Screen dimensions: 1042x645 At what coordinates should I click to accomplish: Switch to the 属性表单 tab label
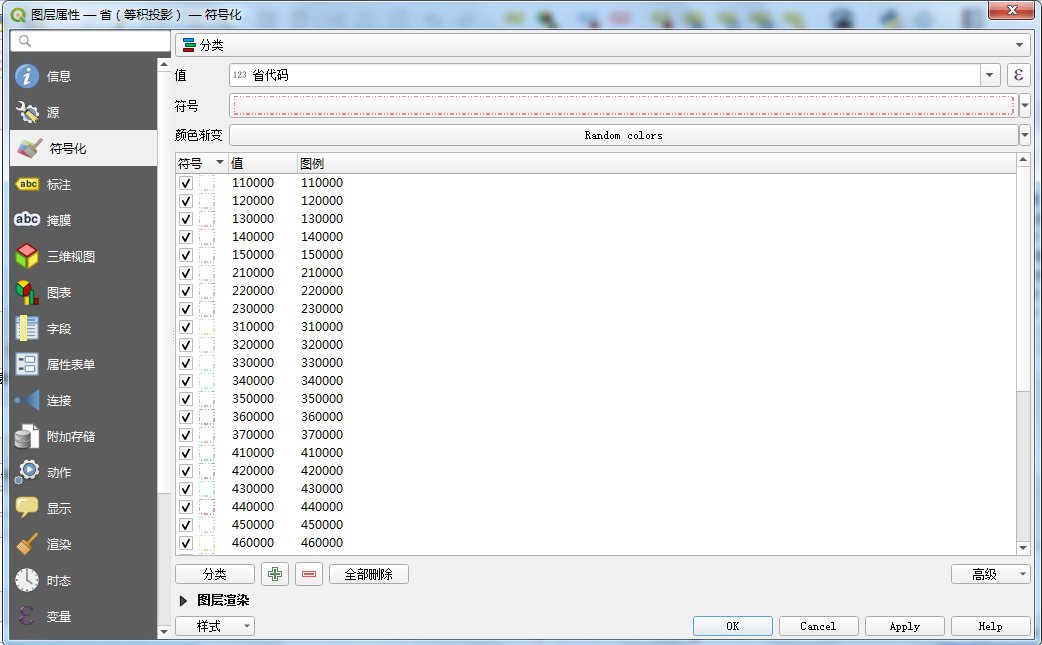[x=70, y=365]
